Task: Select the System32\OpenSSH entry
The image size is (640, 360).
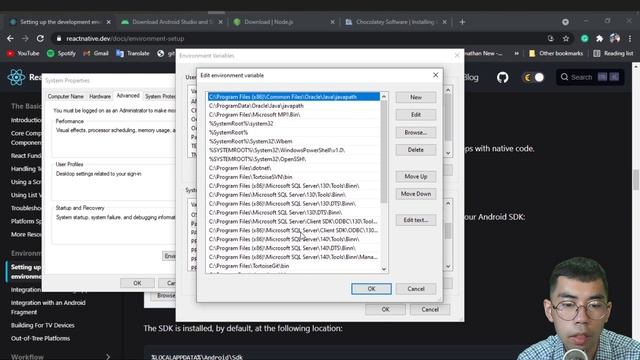Action: tap(293, 159)
